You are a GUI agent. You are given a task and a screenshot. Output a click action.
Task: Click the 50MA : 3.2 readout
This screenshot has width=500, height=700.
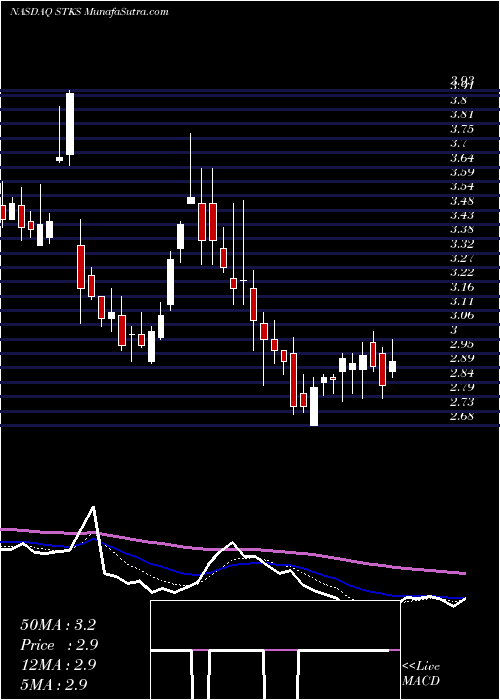(x=58, y=625)
